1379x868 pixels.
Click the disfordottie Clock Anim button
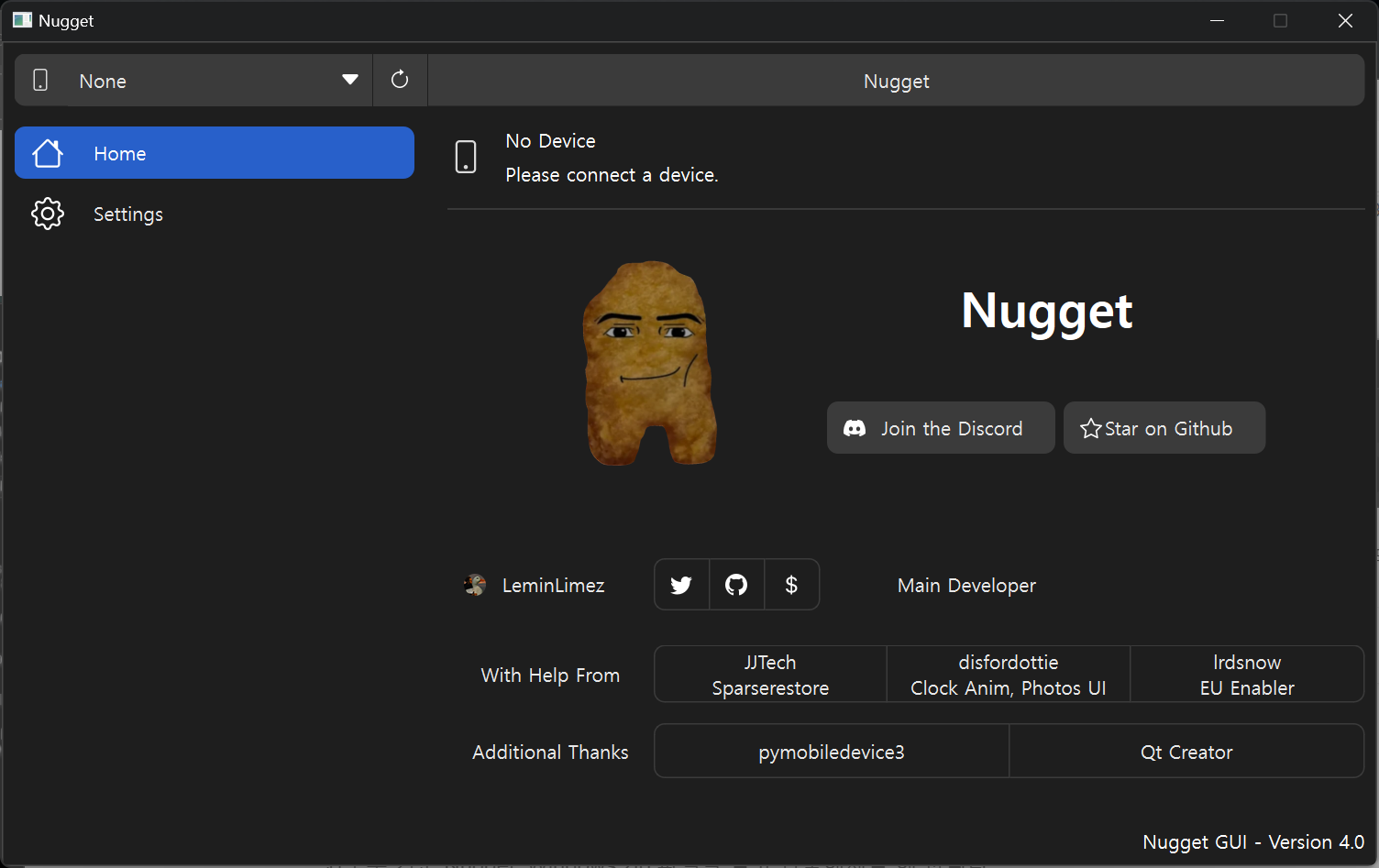(1009, 675)
